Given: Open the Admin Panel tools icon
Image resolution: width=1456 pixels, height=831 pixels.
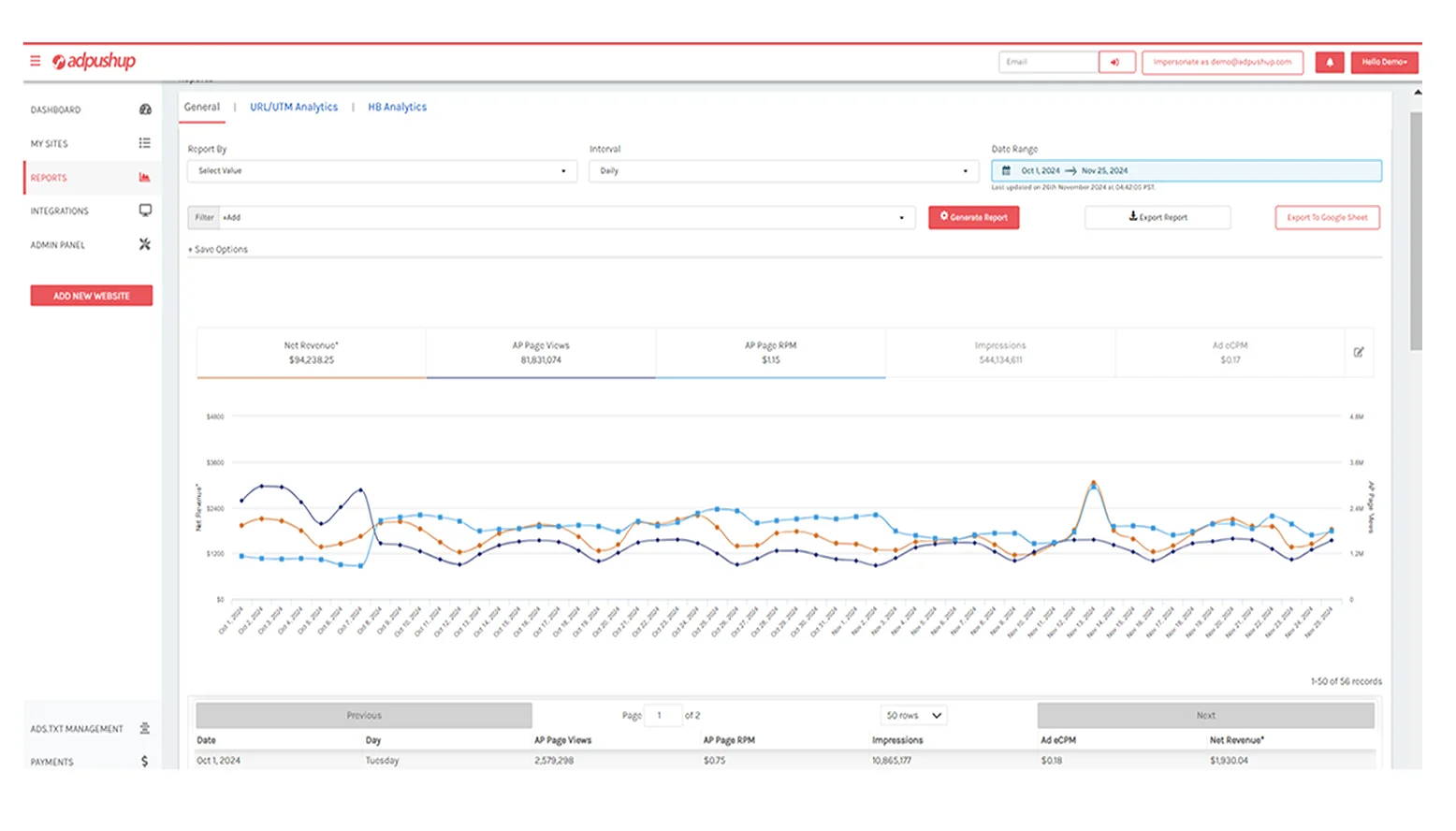Looking at the screenshot, I should tap(145, 244).
